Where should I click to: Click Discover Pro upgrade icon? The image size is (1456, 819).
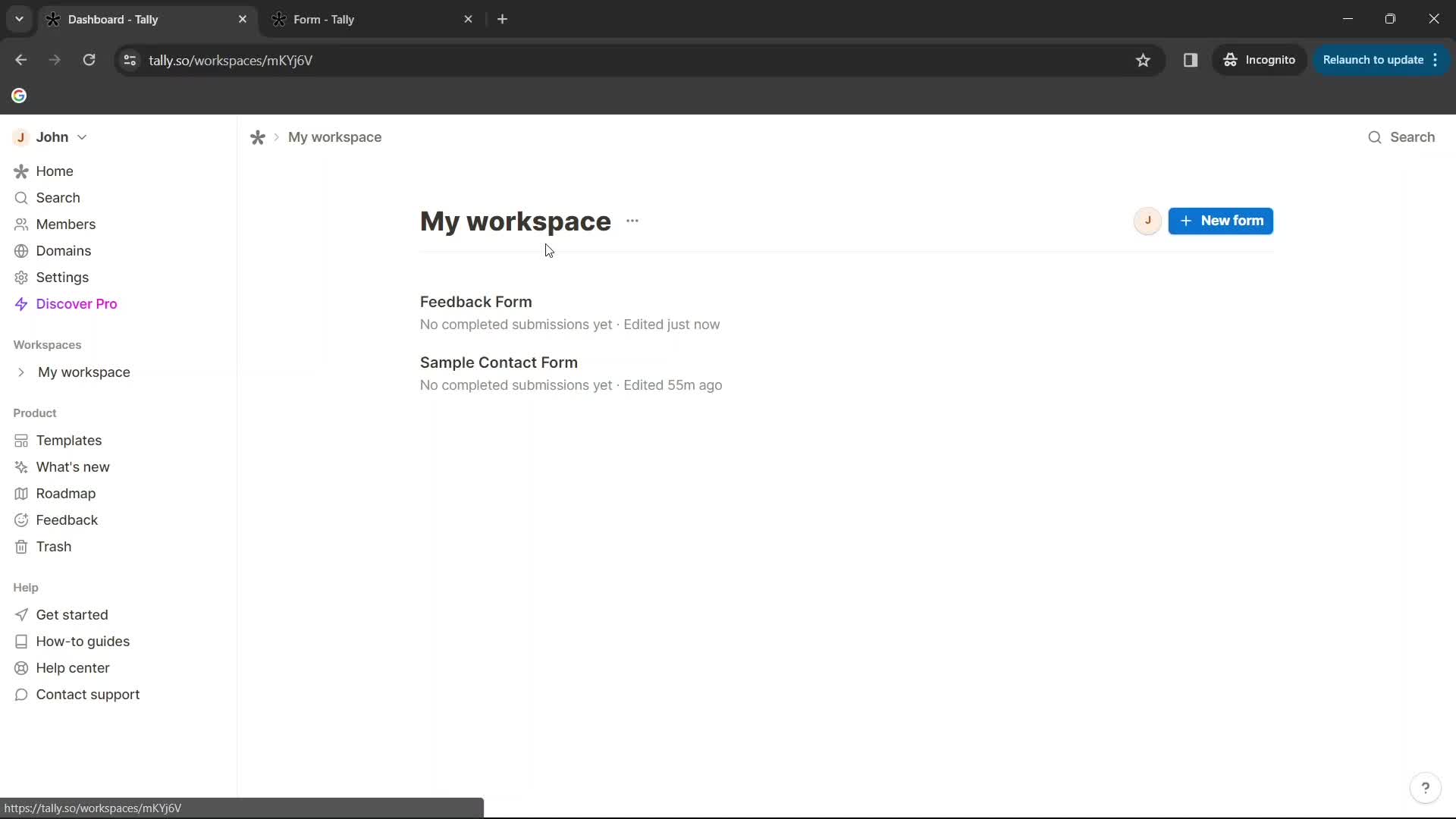pyautogui.click(x=19, y=303)
